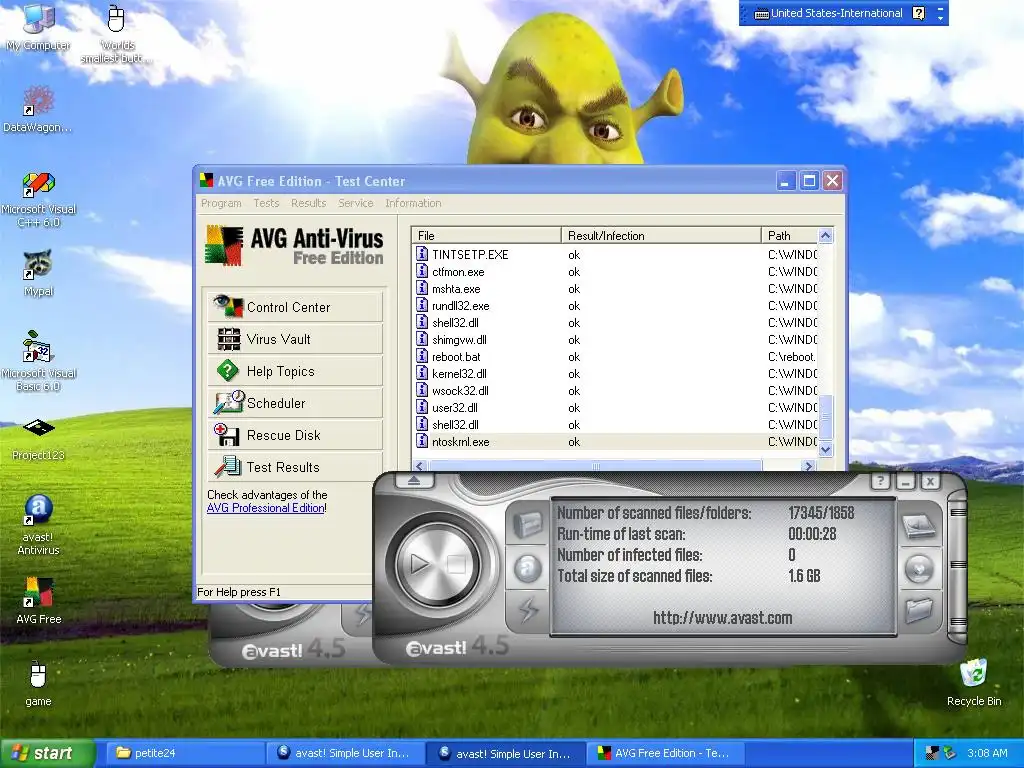1024x768 pixels.
Task: Open avast! help question mark button
Action: tap(881, 482)
